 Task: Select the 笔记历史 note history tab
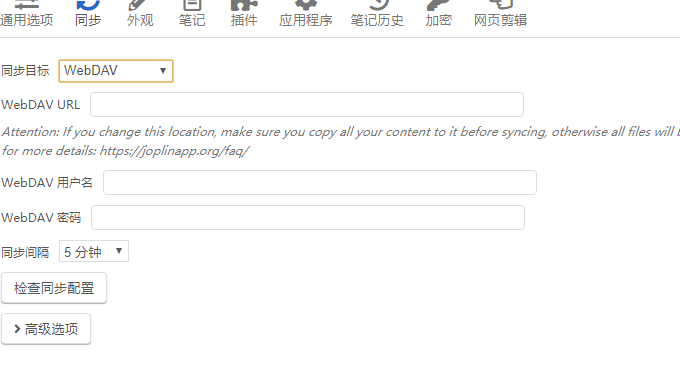coord(377,14)
